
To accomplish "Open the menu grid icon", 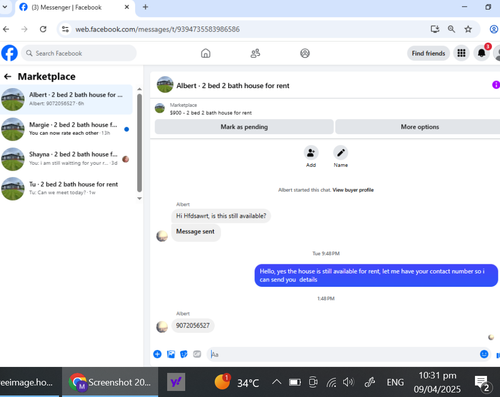I will (461, 53).
